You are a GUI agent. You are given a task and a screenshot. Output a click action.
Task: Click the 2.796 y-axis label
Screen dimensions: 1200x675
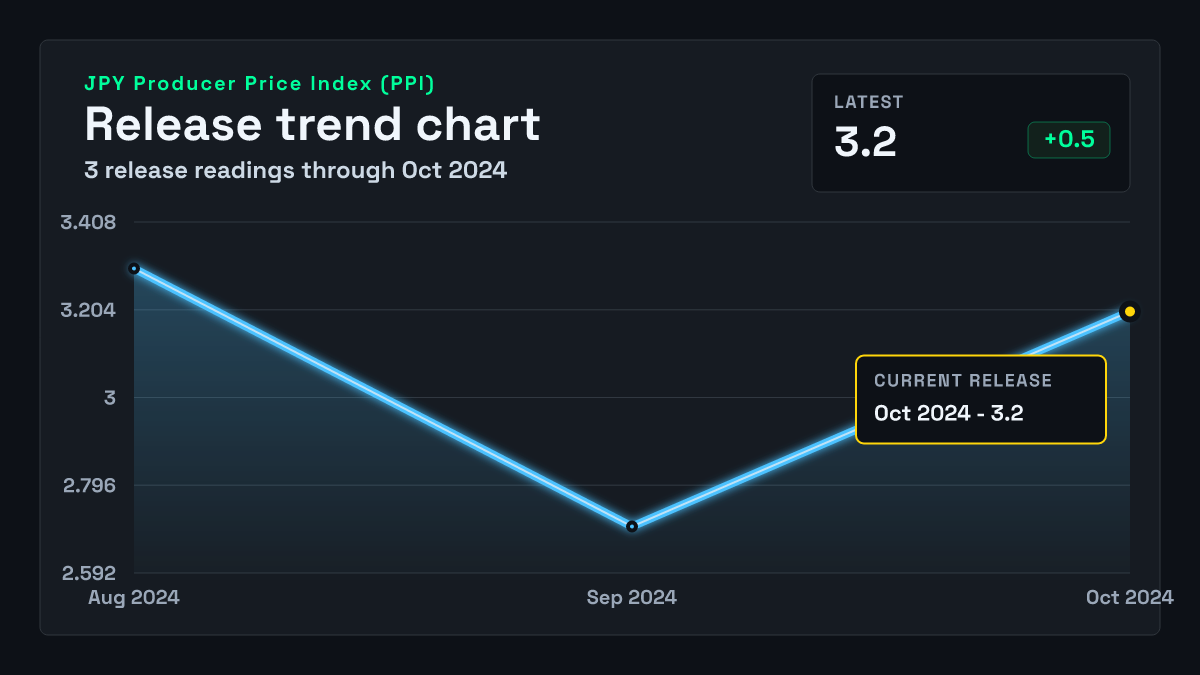[x=88, y=486]
